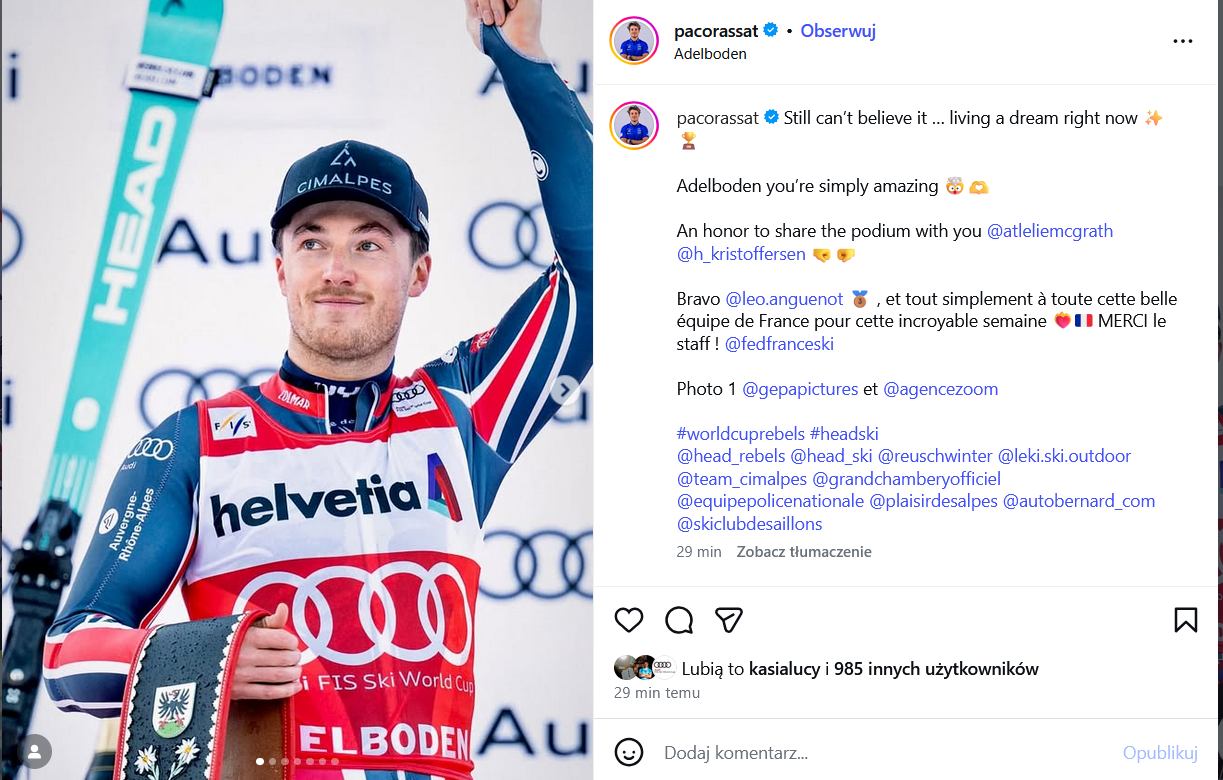Save the post with the bookmark icon
Viewport: 1223px width, 780px height.
(1185, 620)
